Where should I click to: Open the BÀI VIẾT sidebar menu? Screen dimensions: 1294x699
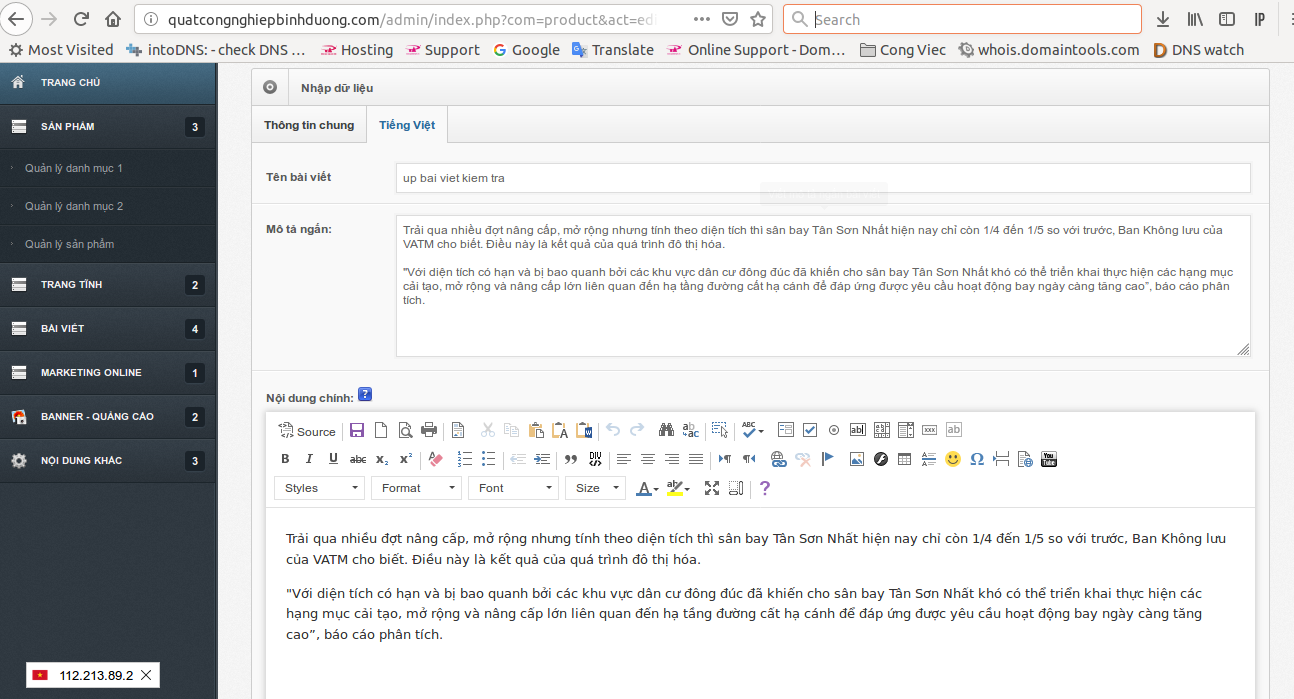[x=108, y=329]
